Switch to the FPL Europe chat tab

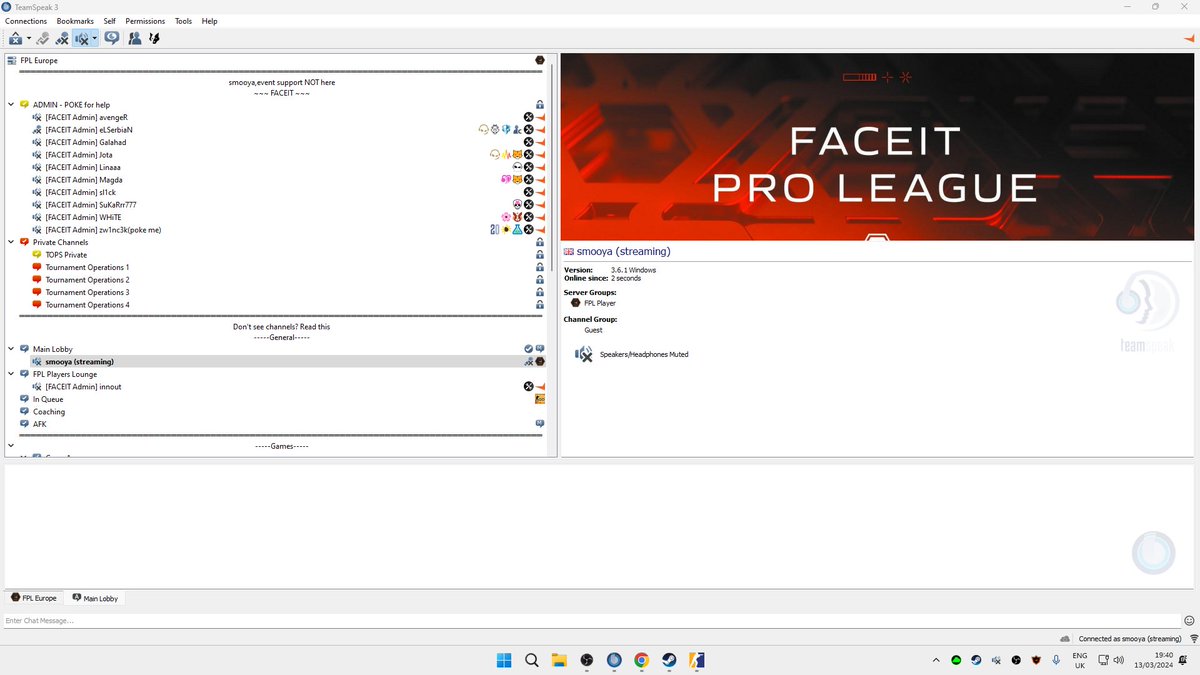click(x=33, y=598)
